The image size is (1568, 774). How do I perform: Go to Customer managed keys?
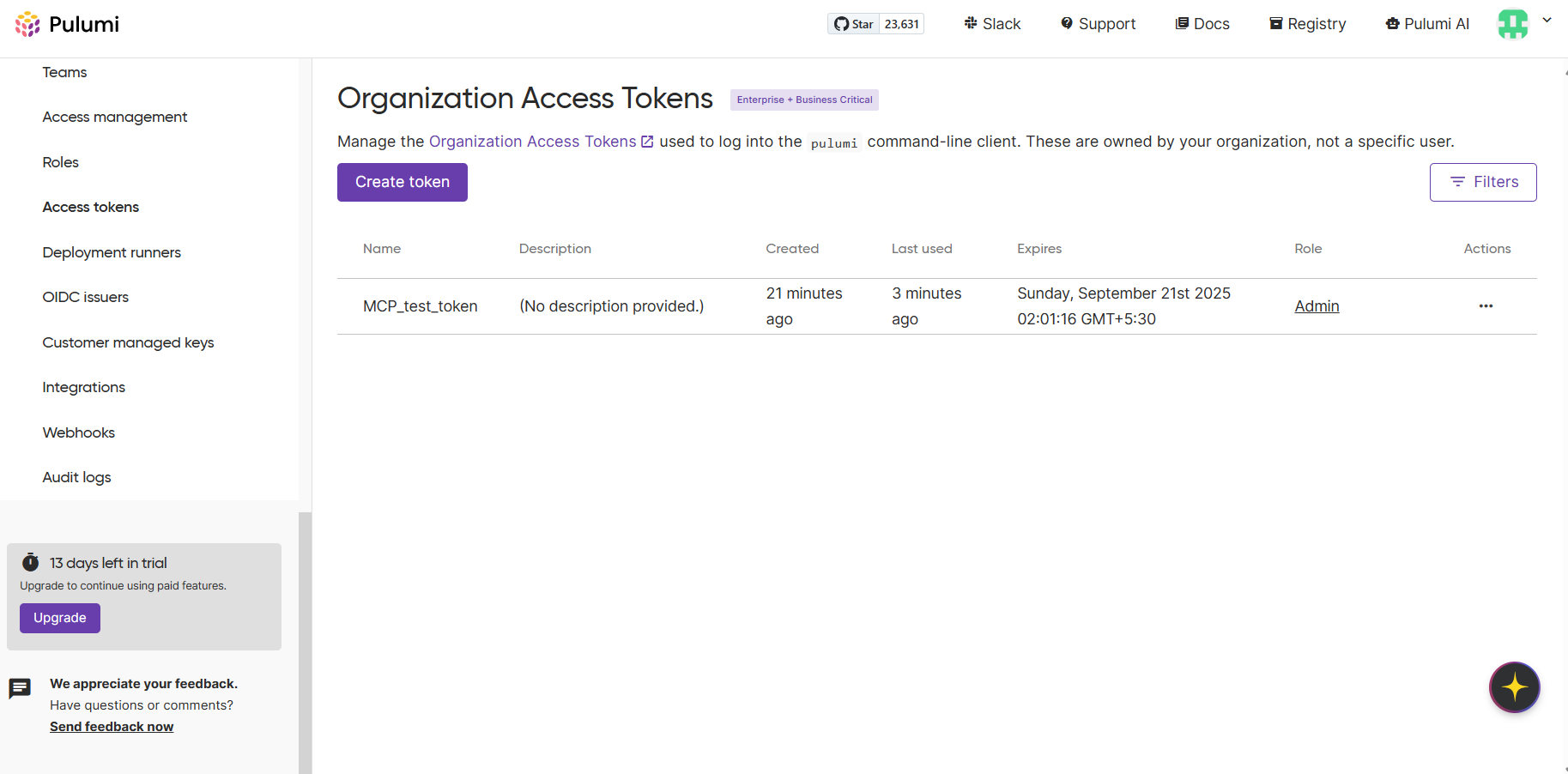tap(128, 342)
